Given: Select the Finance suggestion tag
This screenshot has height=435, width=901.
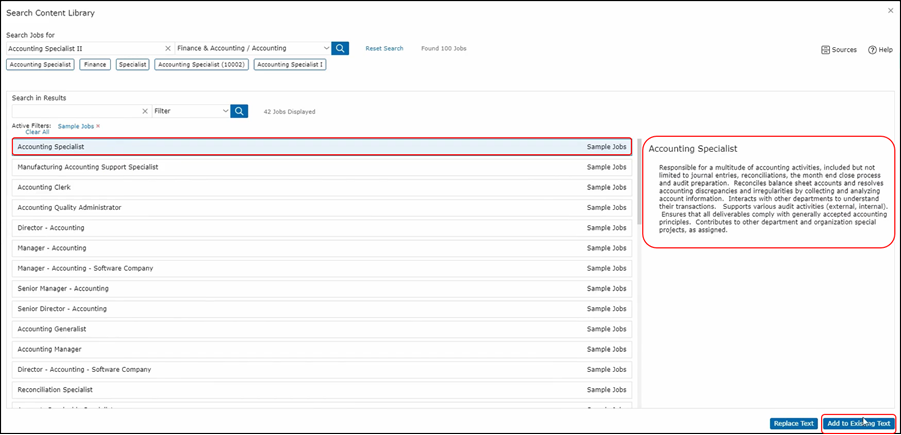Looking at the screenshot, I should (x=95, y=64).
